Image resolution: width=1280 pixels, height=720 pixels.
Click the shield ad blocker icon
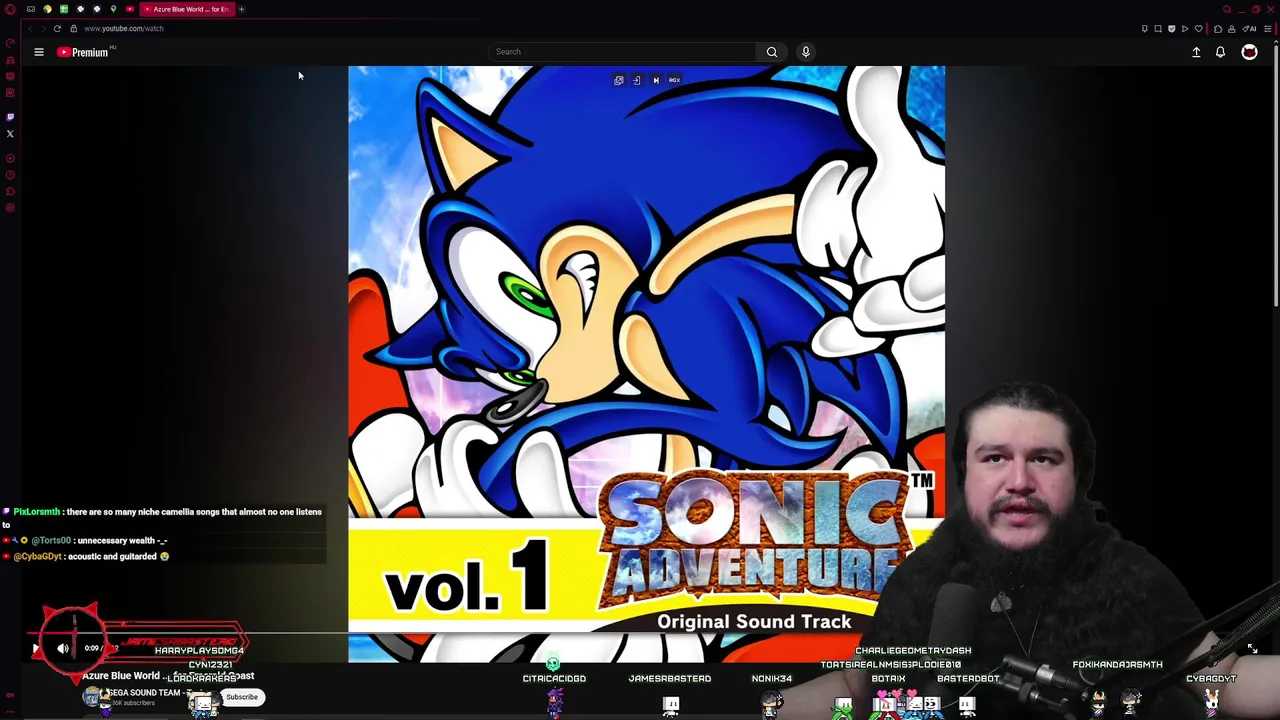(x=1171, y=28)
